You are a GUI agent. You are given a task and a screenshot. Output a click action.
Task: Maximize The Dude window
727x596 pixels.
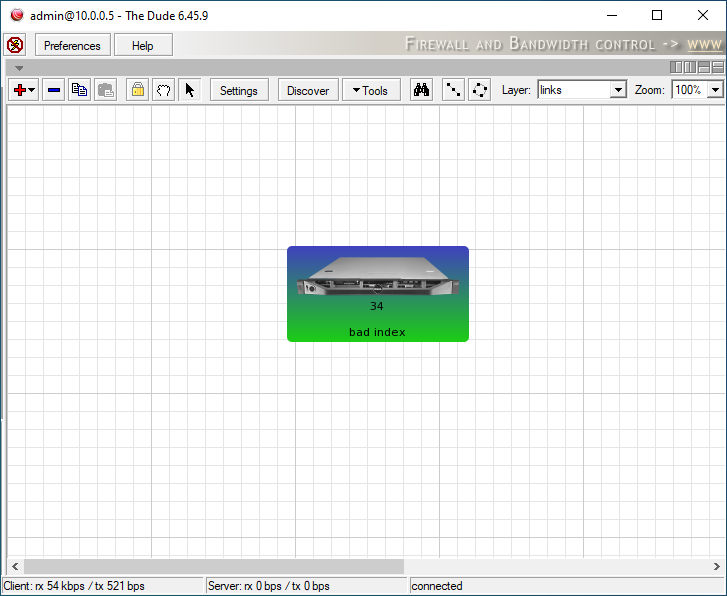(x=657, y=15)
